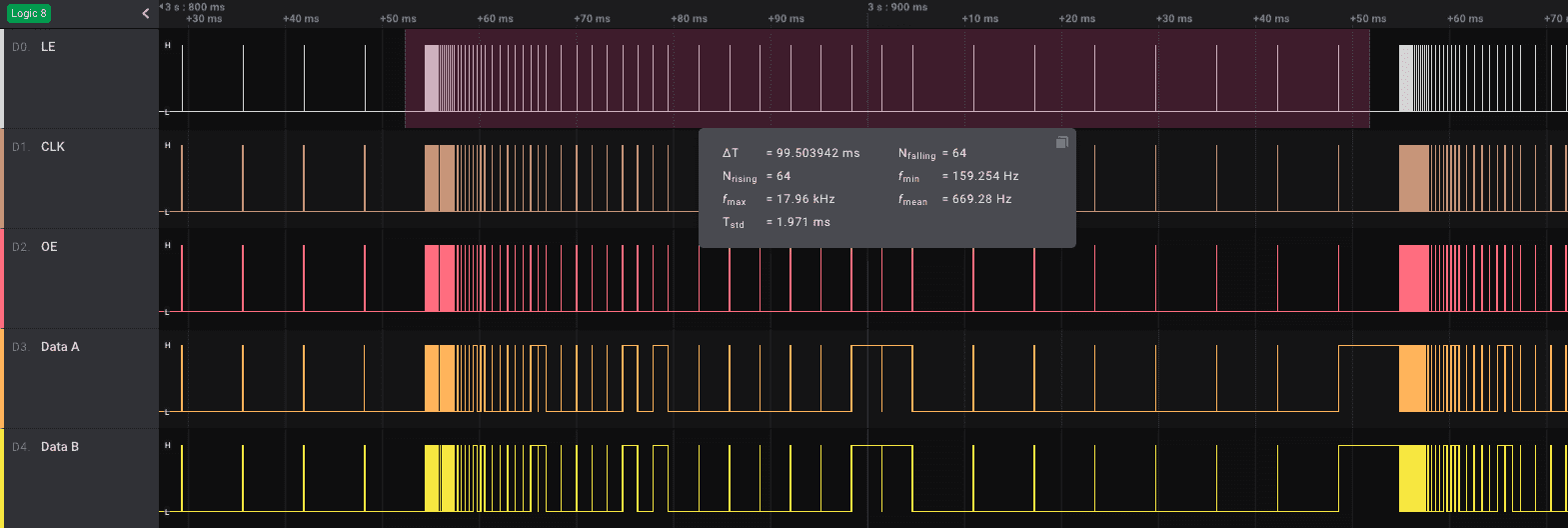Click the T-std 1.971 ms reading
The width and height of the screenshot is (1568, 528).
tap(802, 222)
